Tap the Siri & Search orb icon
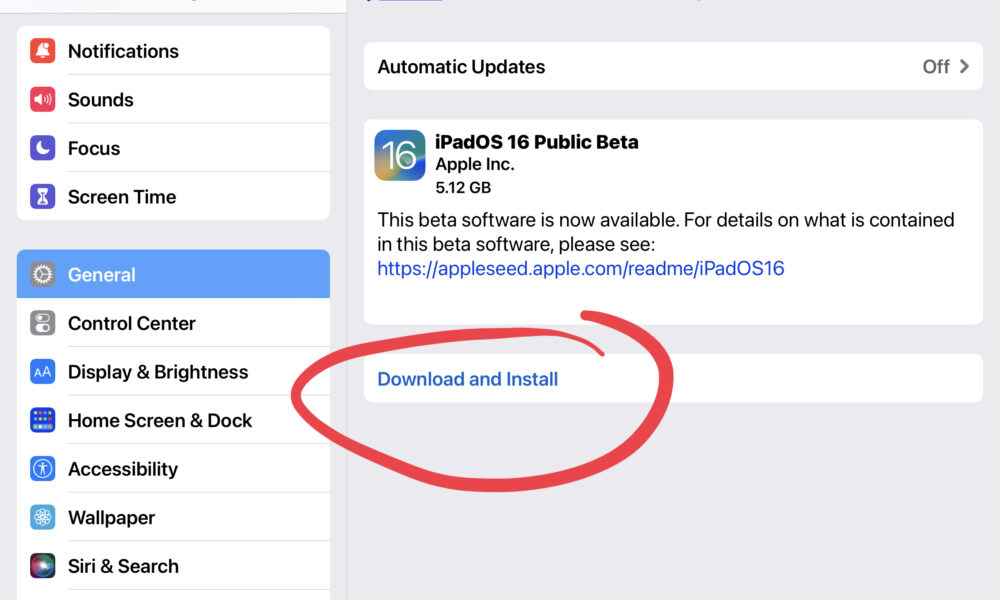Image resolution: width=1000 pixels, height=600 pixels. [x=43, y=566]
